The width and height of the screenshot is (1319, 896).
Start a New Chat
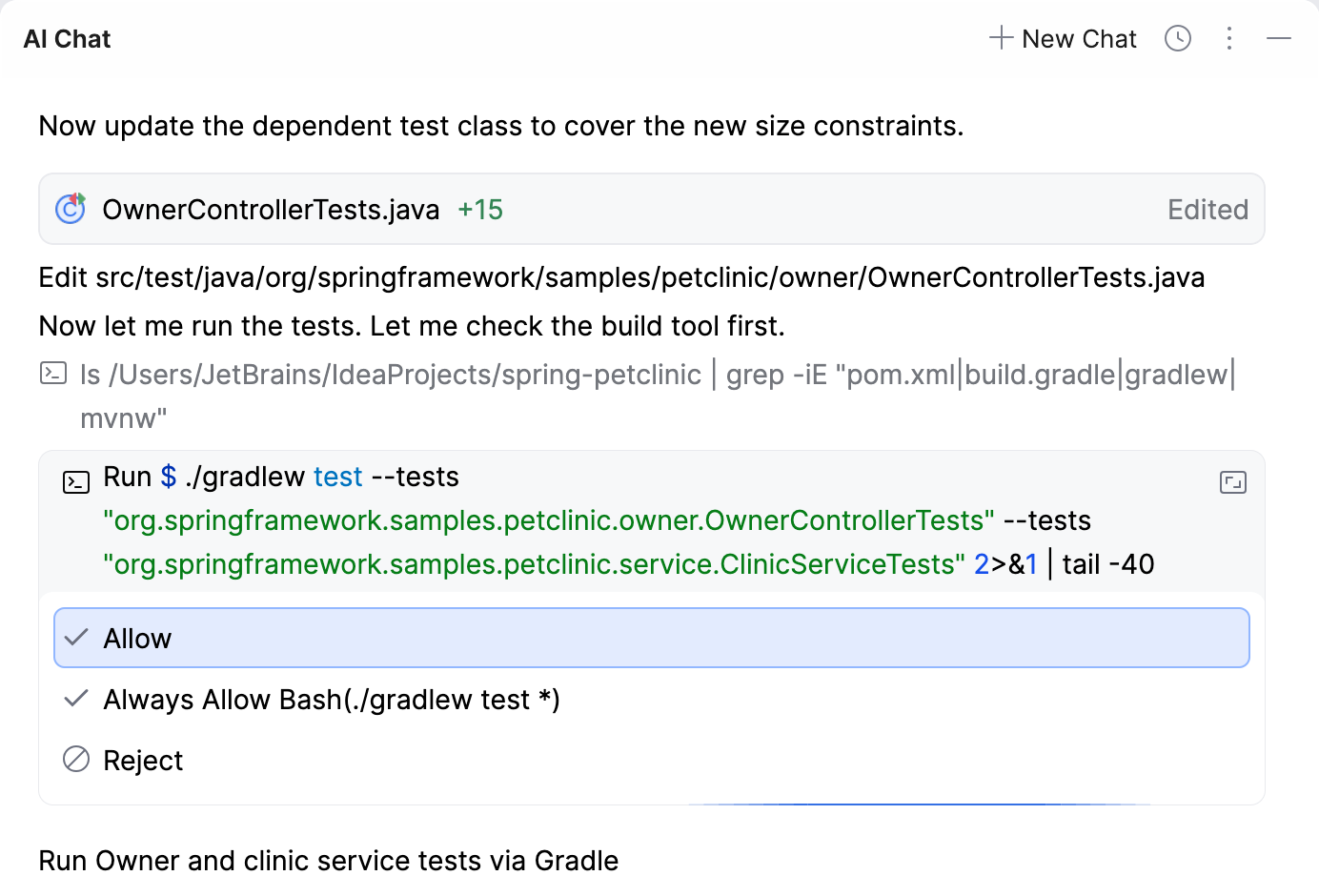[x=1063, y=39]
